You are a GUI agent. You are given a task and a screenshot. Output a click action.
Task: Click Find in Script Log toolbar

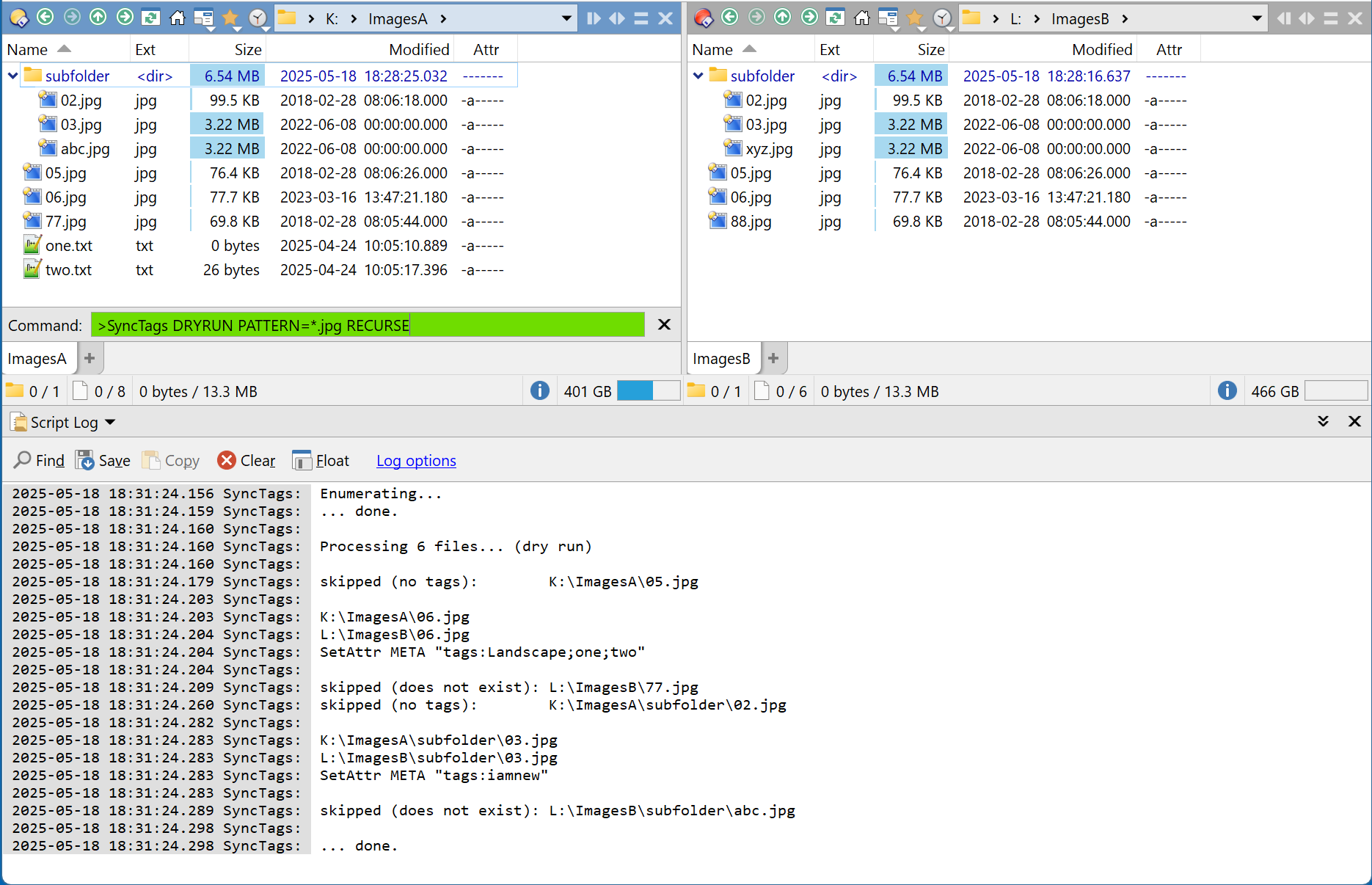coord(39,461)
